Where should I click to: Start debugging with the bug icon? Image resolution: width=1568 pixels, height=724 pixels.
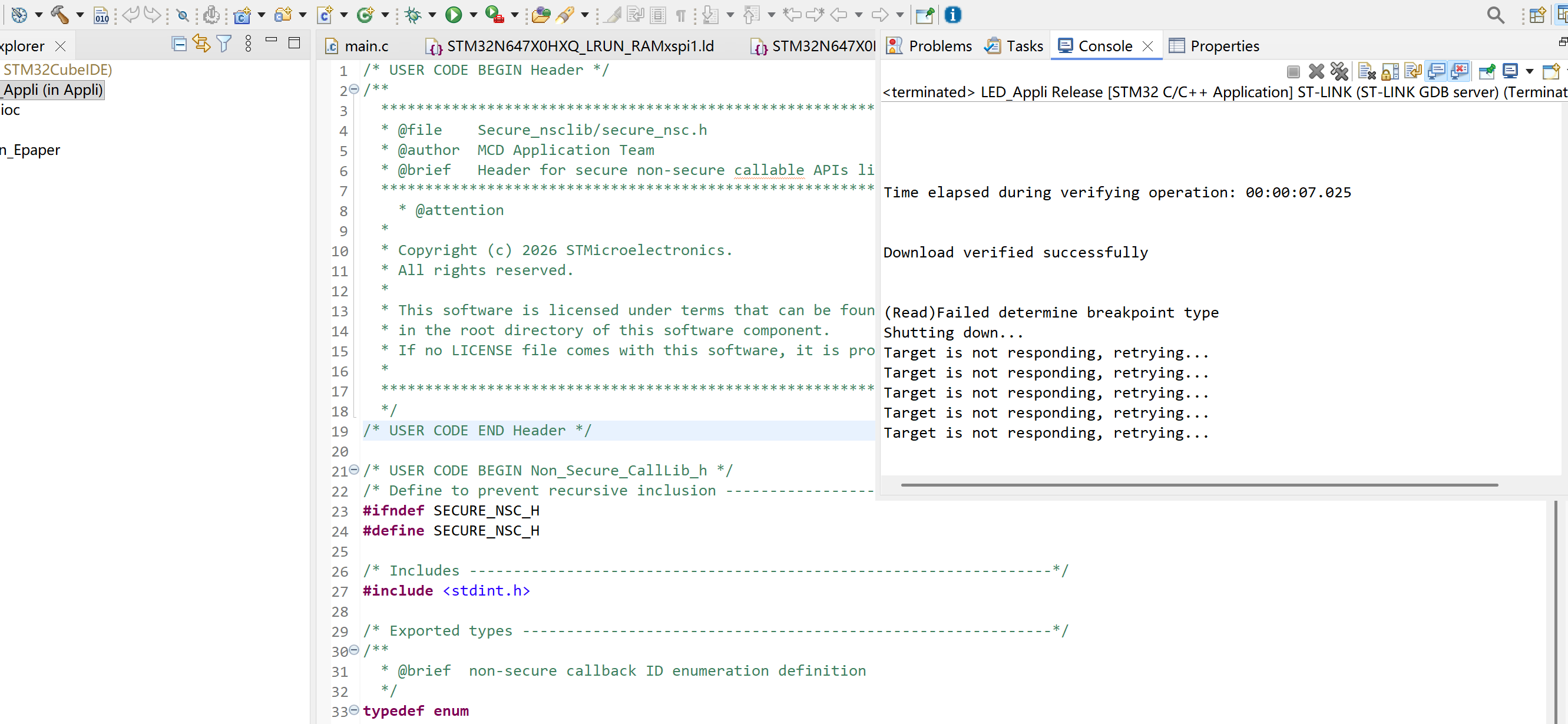tap(413, 15)
